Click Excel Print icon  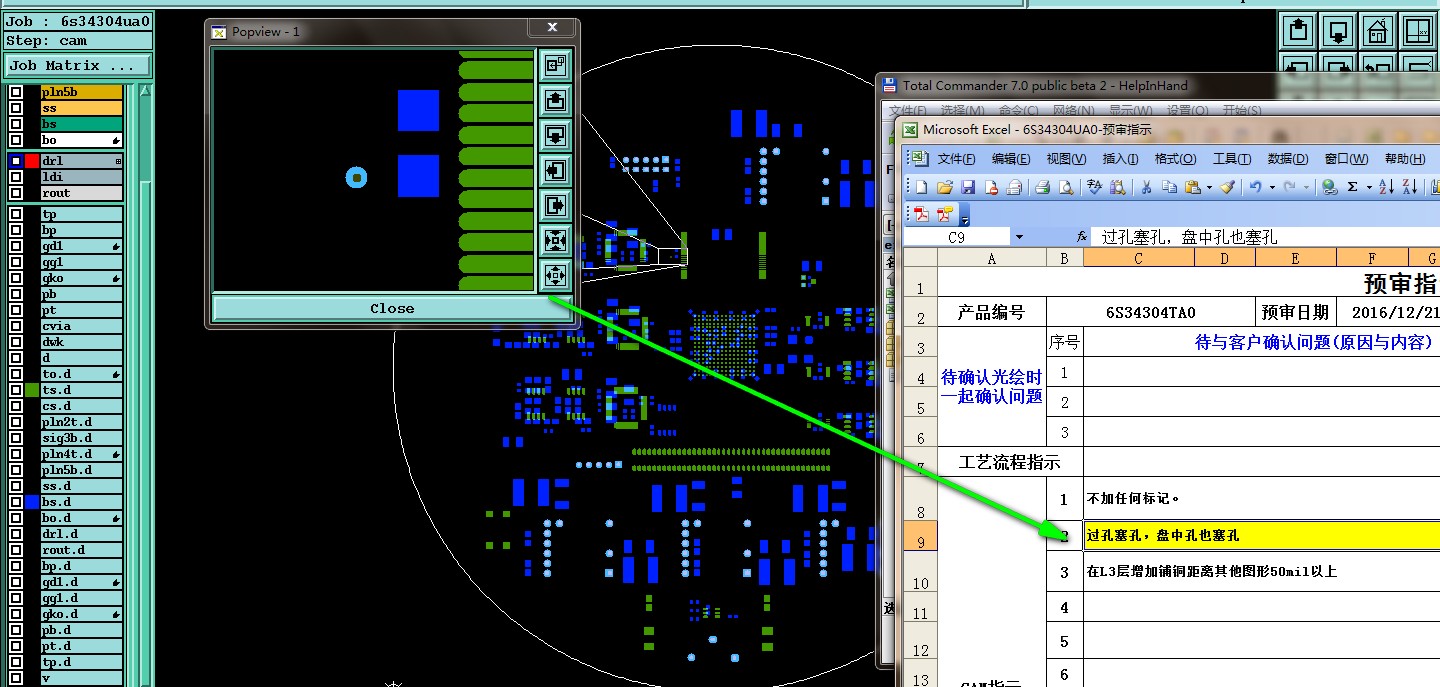pyautogui.click(x=1042, y=187)
